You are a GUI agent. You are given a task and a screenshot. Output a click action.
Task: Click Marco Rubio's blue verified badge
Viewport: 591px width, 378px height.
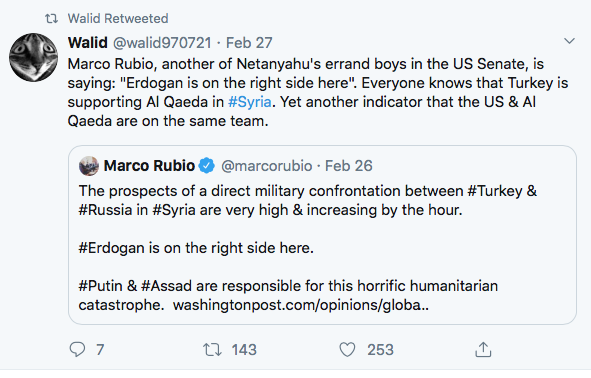coord(207,166)
